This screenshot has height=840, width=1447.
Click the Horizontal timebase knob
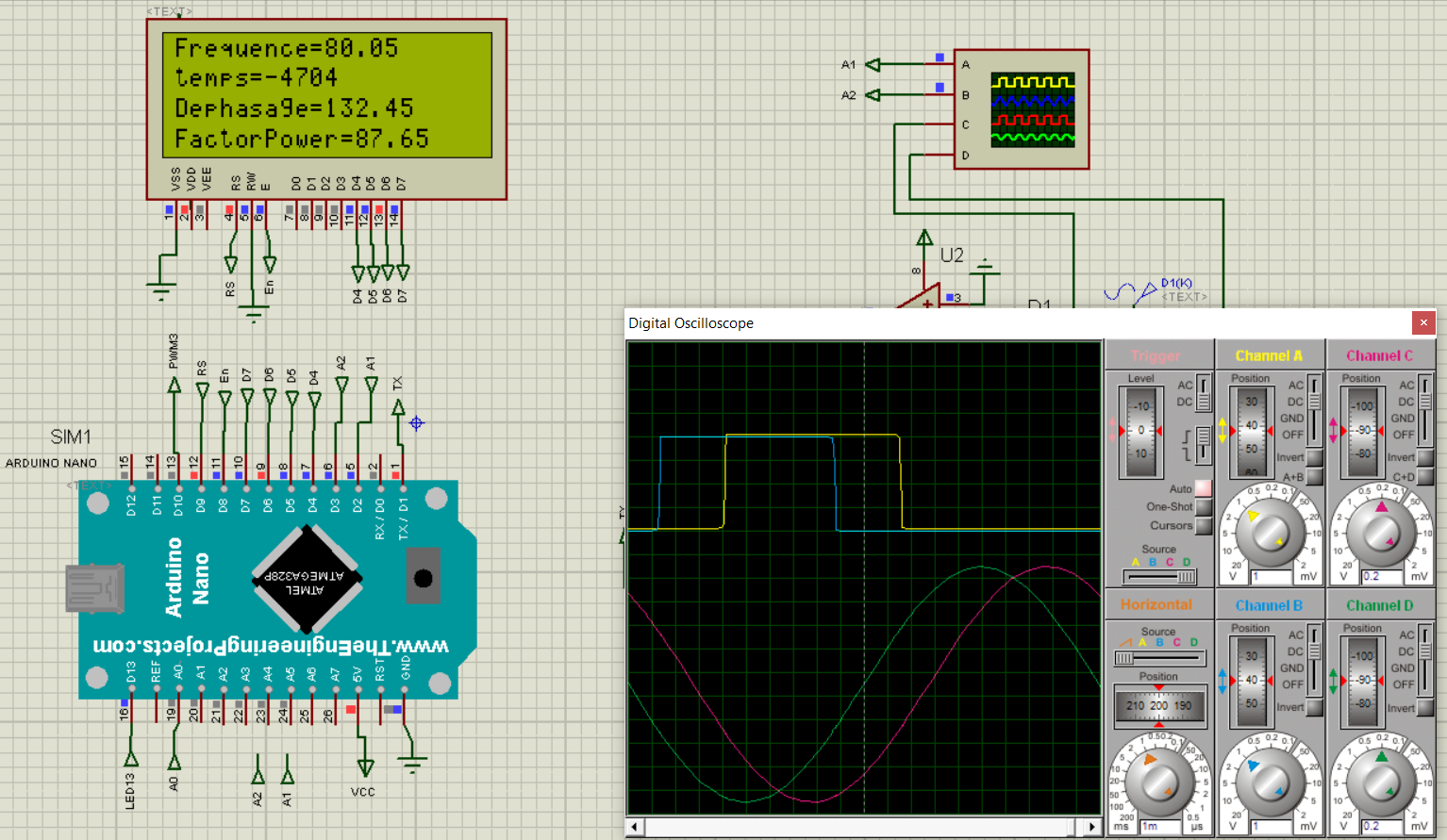[1159, 782]
